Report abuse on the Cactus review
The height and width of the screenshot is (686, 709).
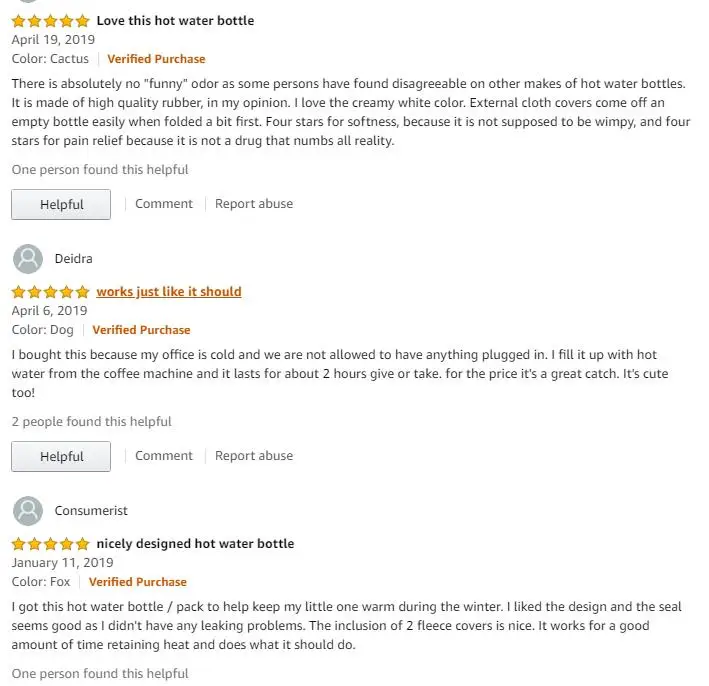[254, 204]
